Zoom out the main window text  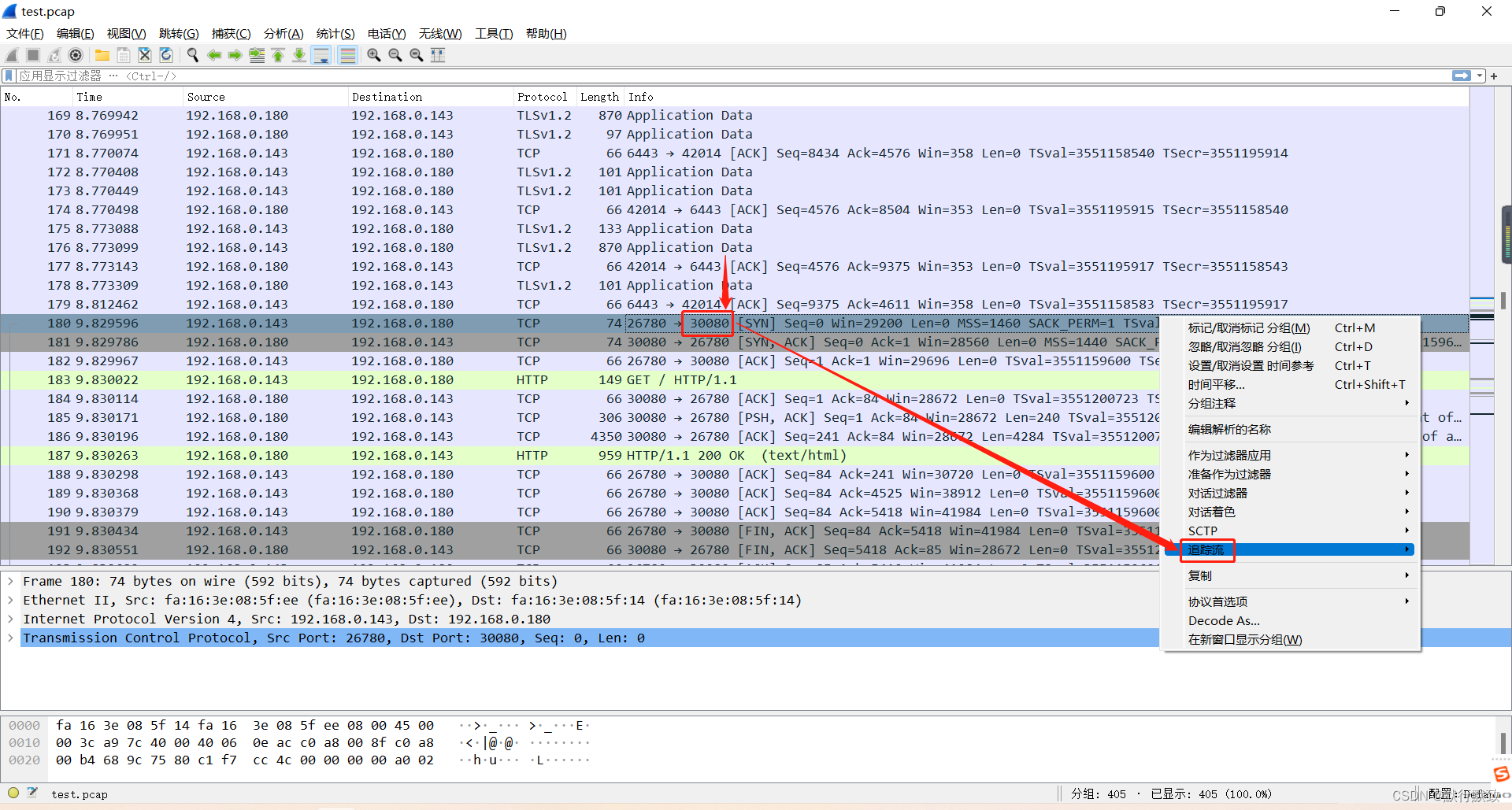click(x=395, y=55)
